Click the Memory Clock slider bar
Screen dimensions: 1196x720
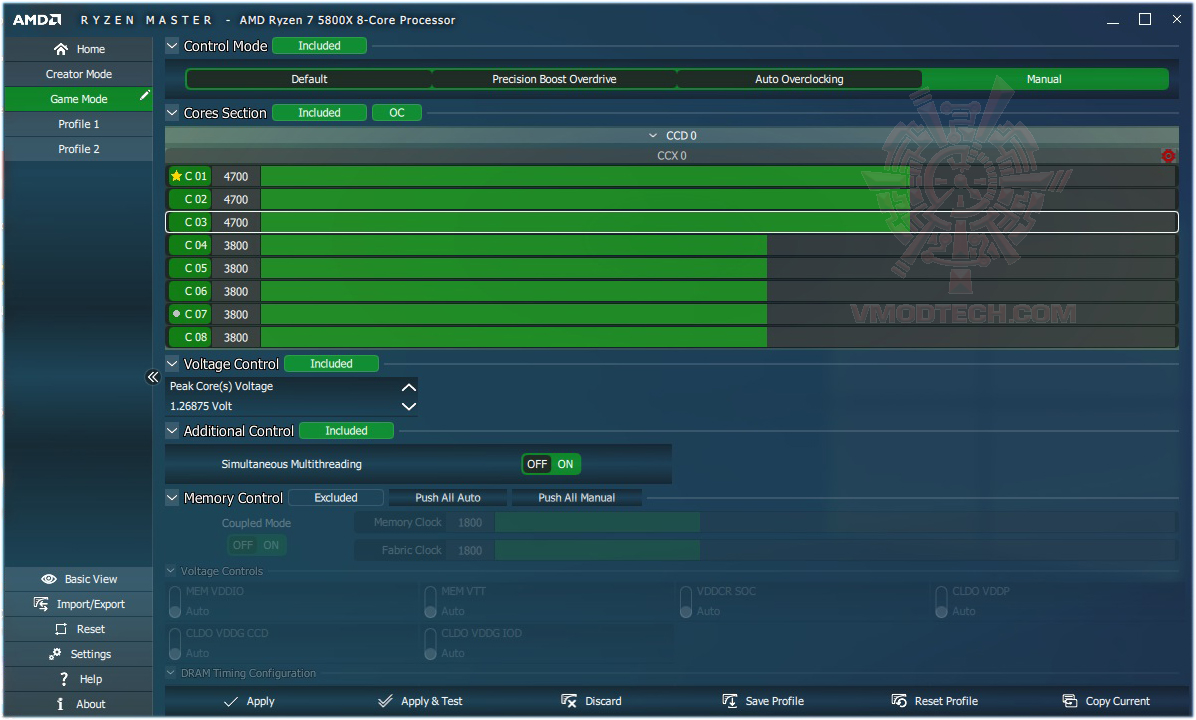[x=836, y=522]
